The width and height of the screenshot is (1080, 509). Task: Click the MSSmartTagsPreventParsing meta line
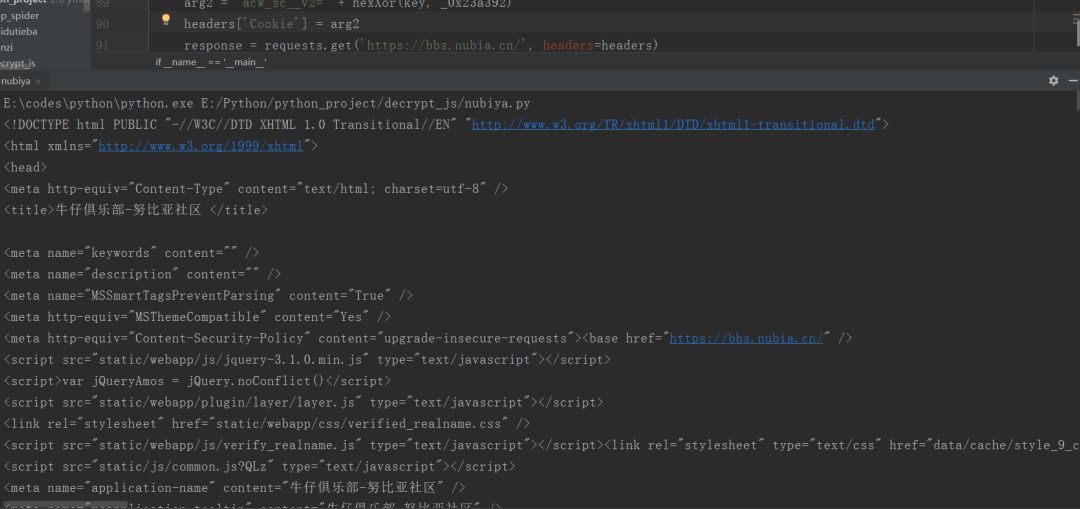[x=208, y=295]
